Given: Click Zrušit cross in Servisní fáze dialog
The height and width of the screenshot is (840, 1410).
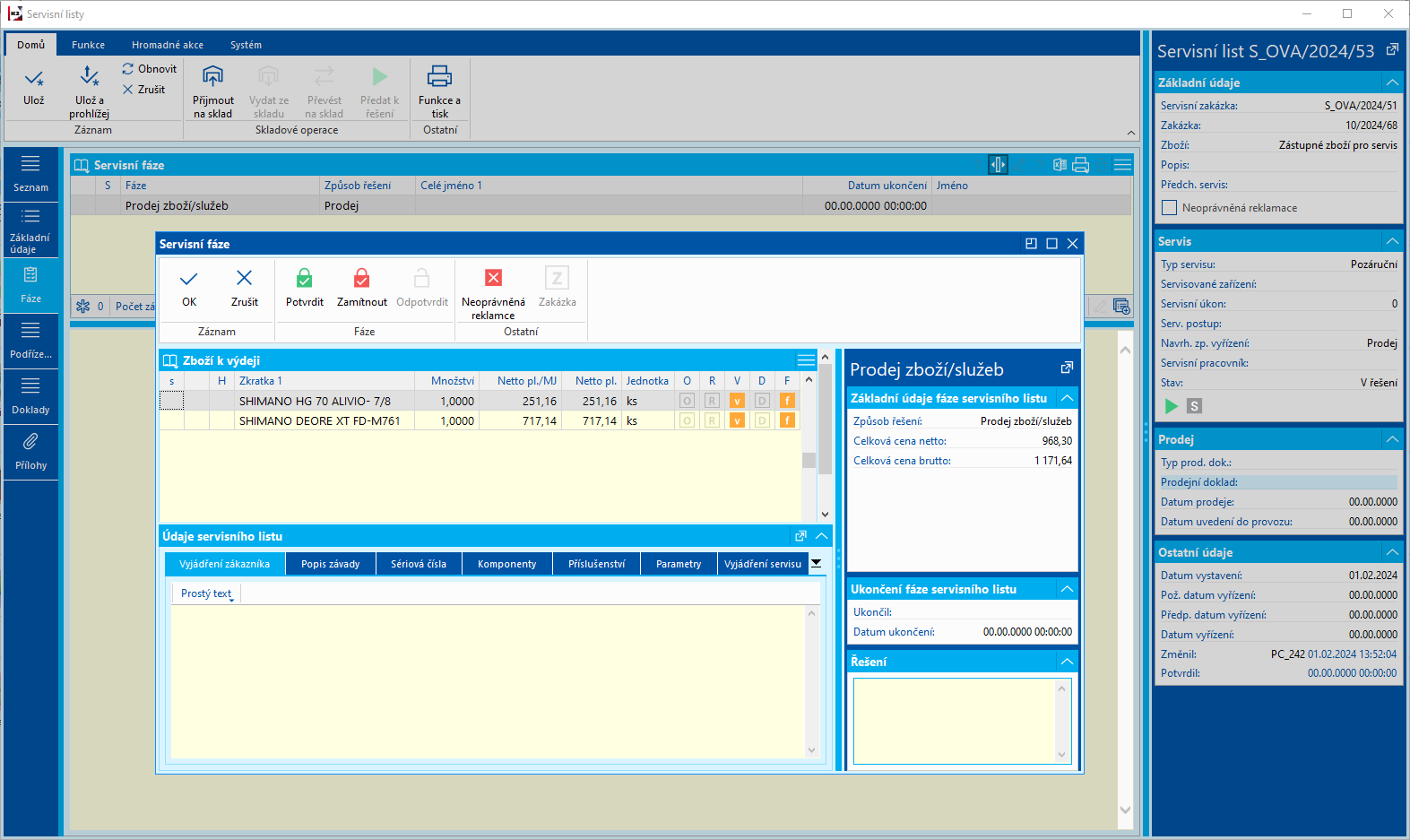Looking at the screenshot, I should click(244, 278).
